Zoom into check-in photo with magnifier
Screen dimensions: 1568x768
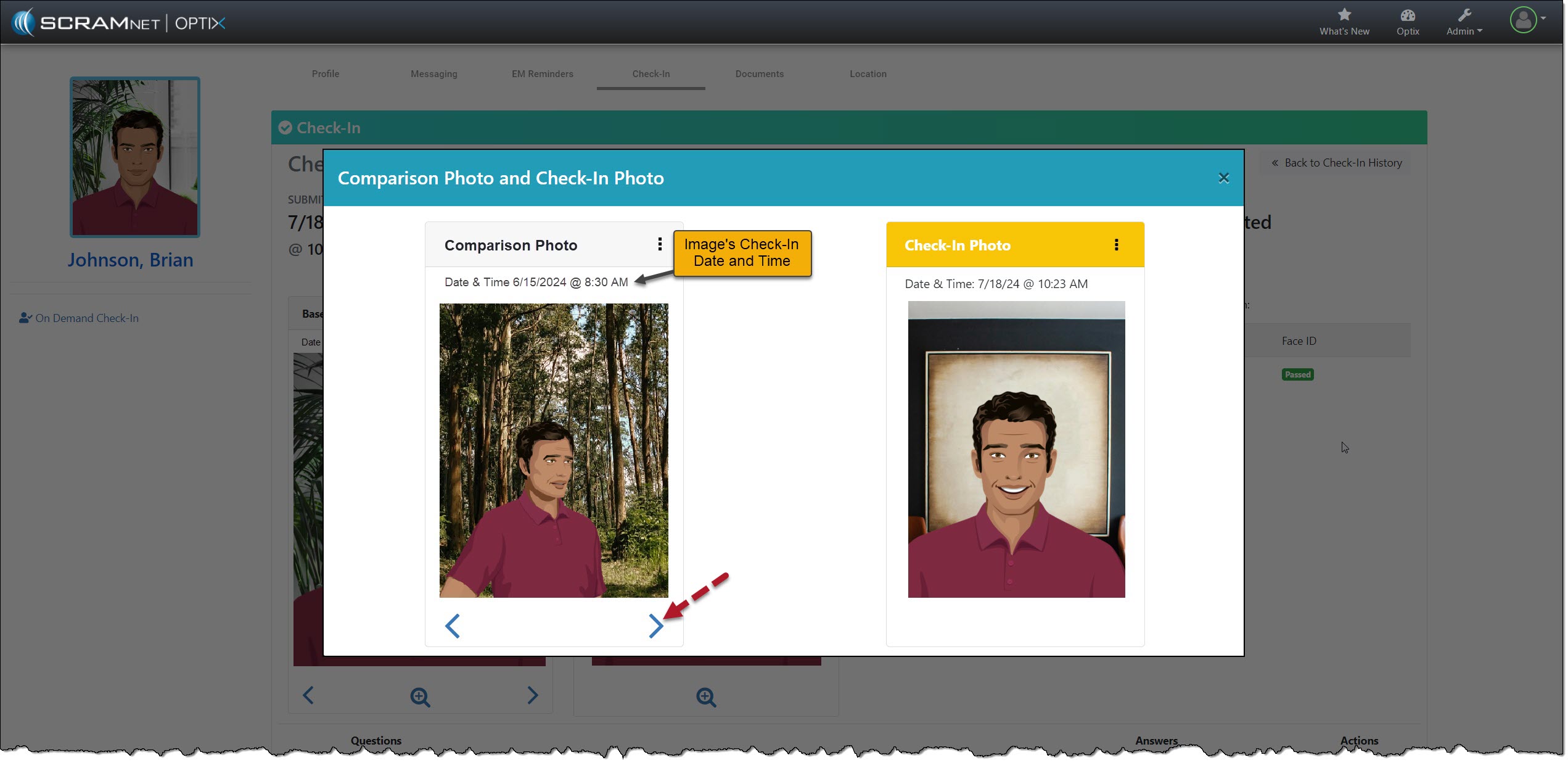pyautogui.click(x=705, y=697)
